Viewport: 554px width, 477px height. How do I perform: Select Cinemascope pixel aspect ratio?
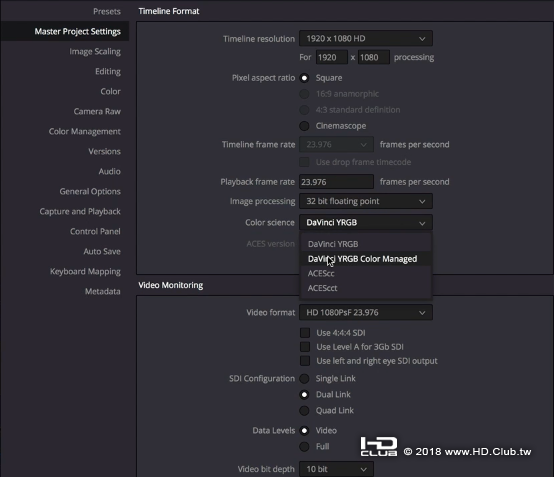click(x=304, y=126)
